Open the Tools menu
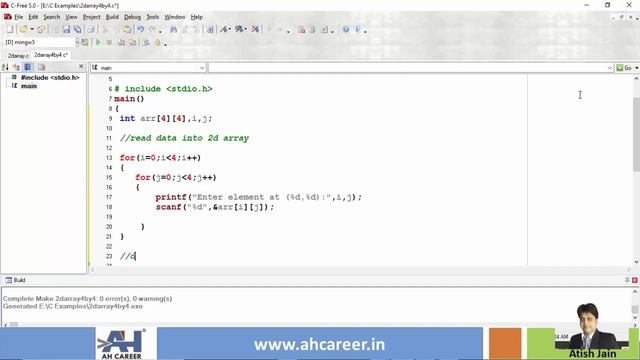This screenshot has height=360, width=640. (x=152, y=17)
